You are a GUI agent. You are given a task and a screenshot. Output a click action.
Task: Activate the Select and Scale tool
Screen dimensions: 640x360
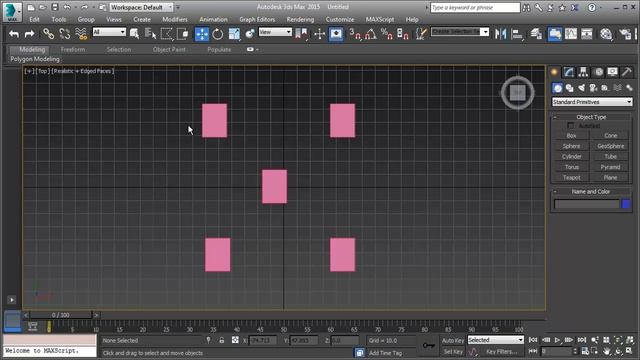234,34
